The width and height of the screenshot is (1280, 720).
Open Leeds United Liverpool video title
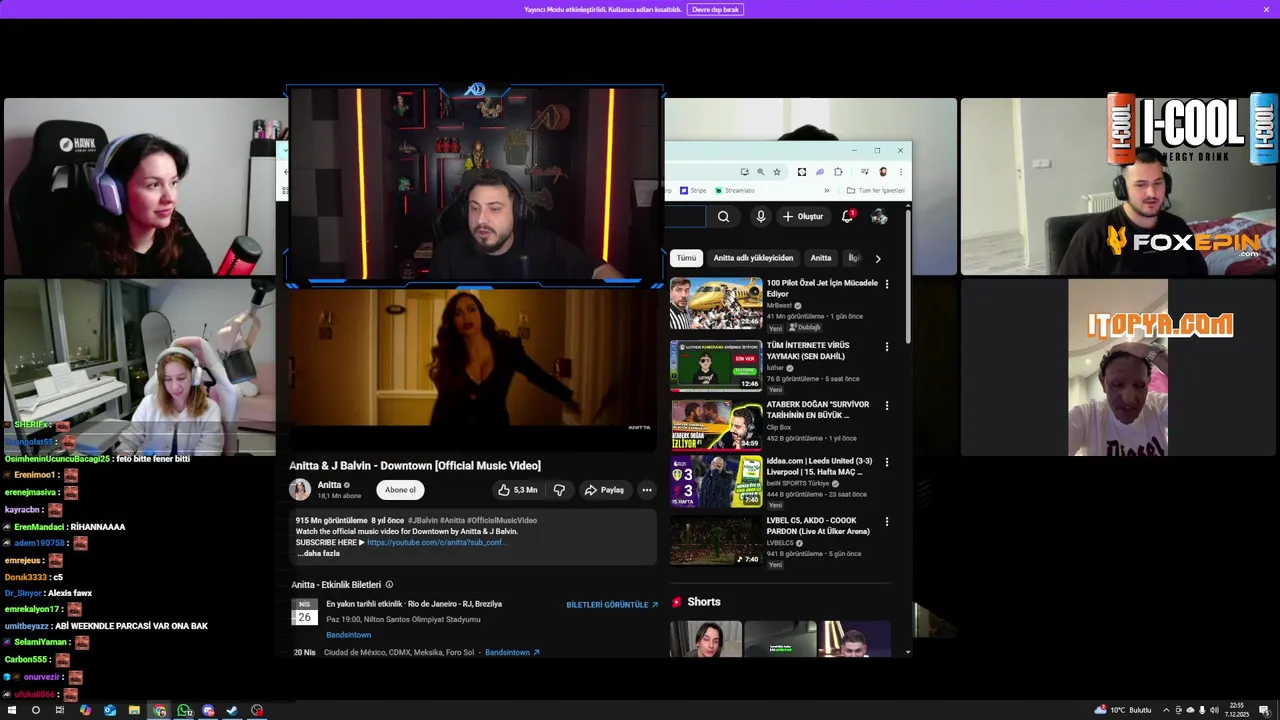(819, 466)
